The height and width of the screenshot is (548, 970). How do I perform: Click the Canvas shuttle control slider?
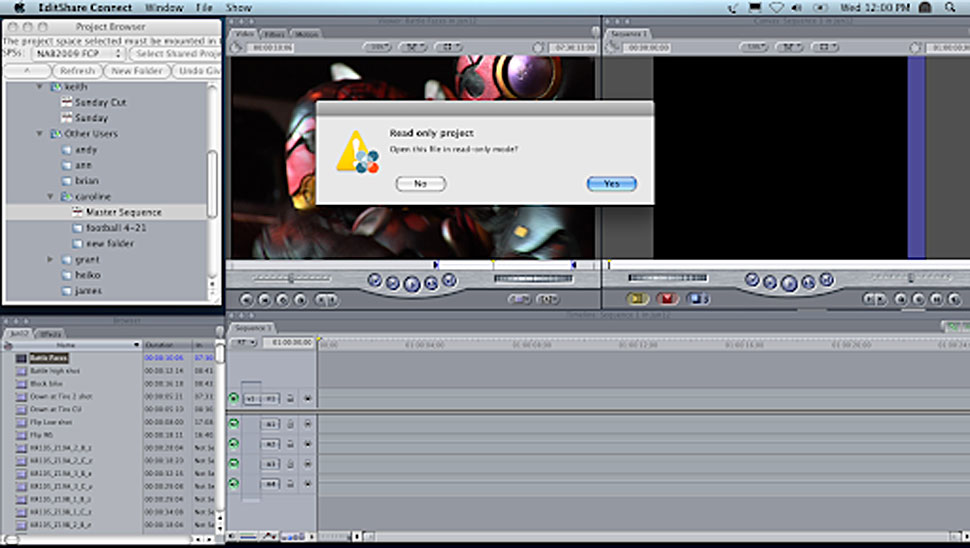pos(909,278)
